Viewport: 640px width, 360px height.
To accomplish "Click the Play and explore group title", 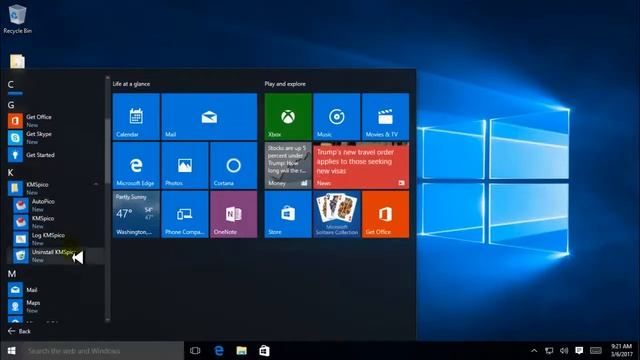I will pyautogui.click(x=285, y=84).
